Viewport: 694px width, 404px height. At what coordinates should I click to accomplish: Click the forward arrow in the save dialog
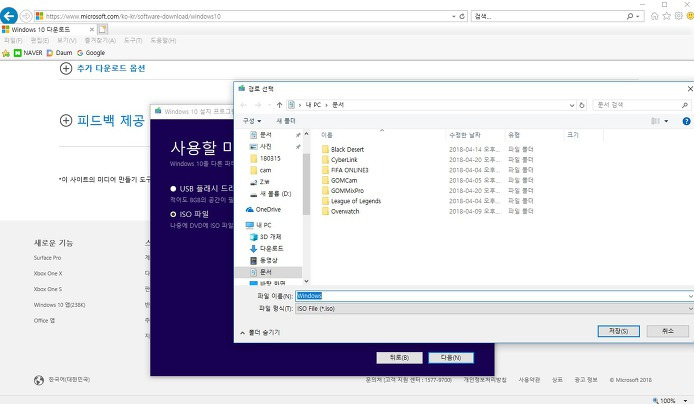[258, 105]
